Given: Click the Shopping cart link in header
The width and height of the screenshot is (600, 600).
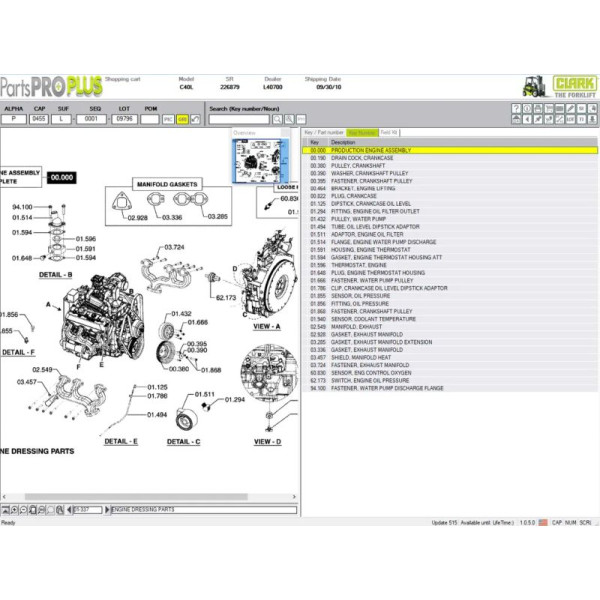Looking at the screenshot, I should click(123, 77).
